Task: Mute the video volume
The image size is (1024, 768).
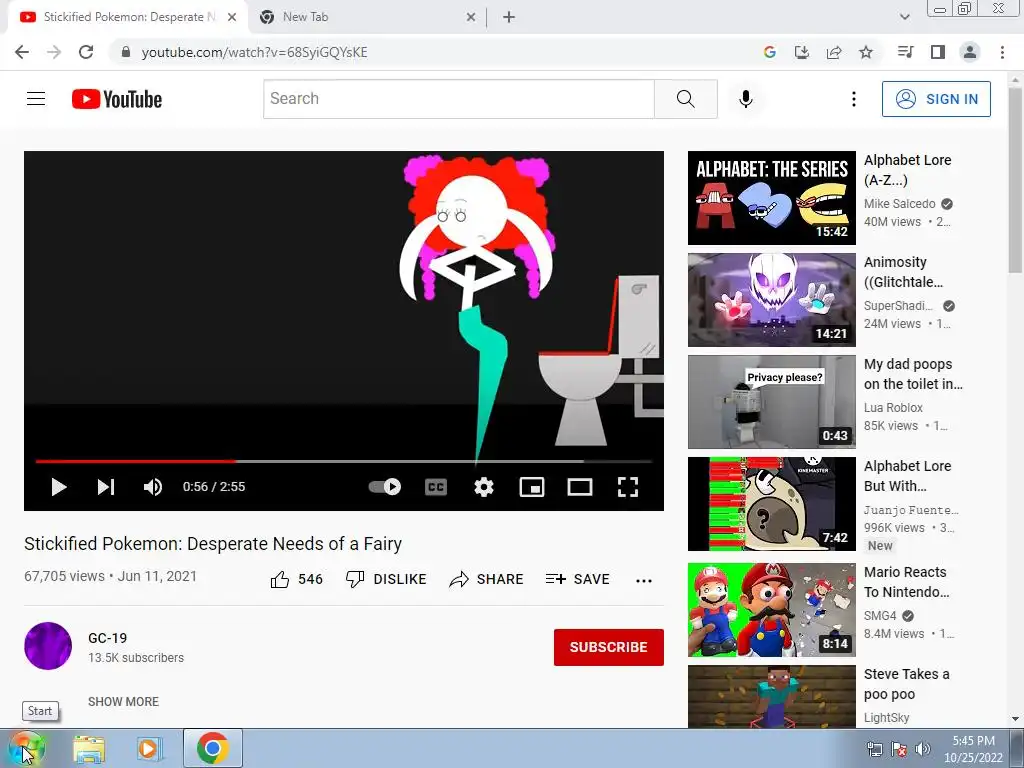Action: pos(153,487)
